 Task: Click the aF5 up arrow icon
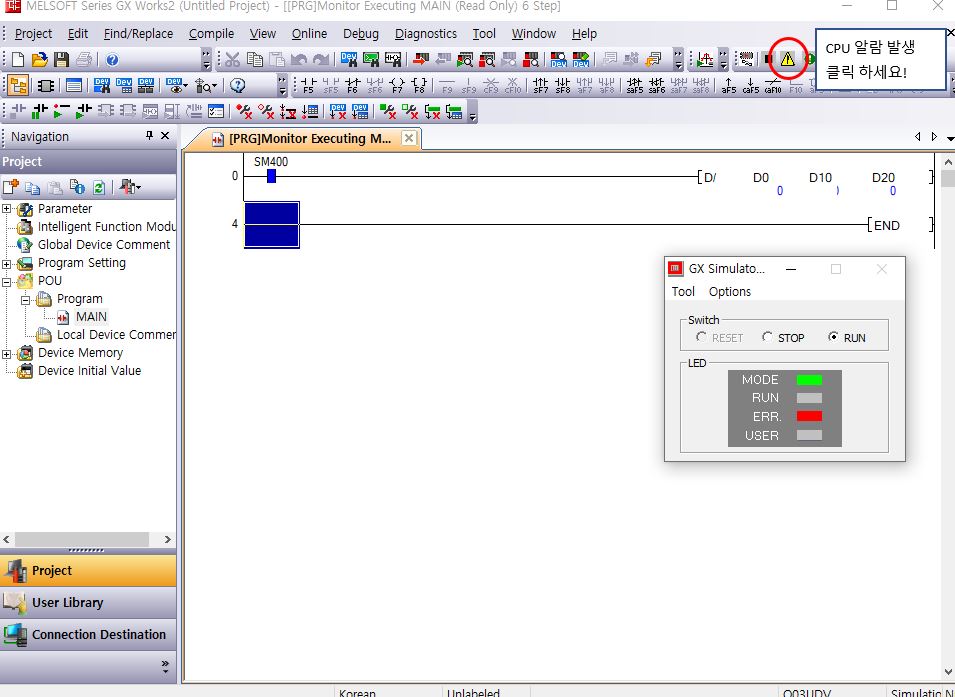coord(728,85)
